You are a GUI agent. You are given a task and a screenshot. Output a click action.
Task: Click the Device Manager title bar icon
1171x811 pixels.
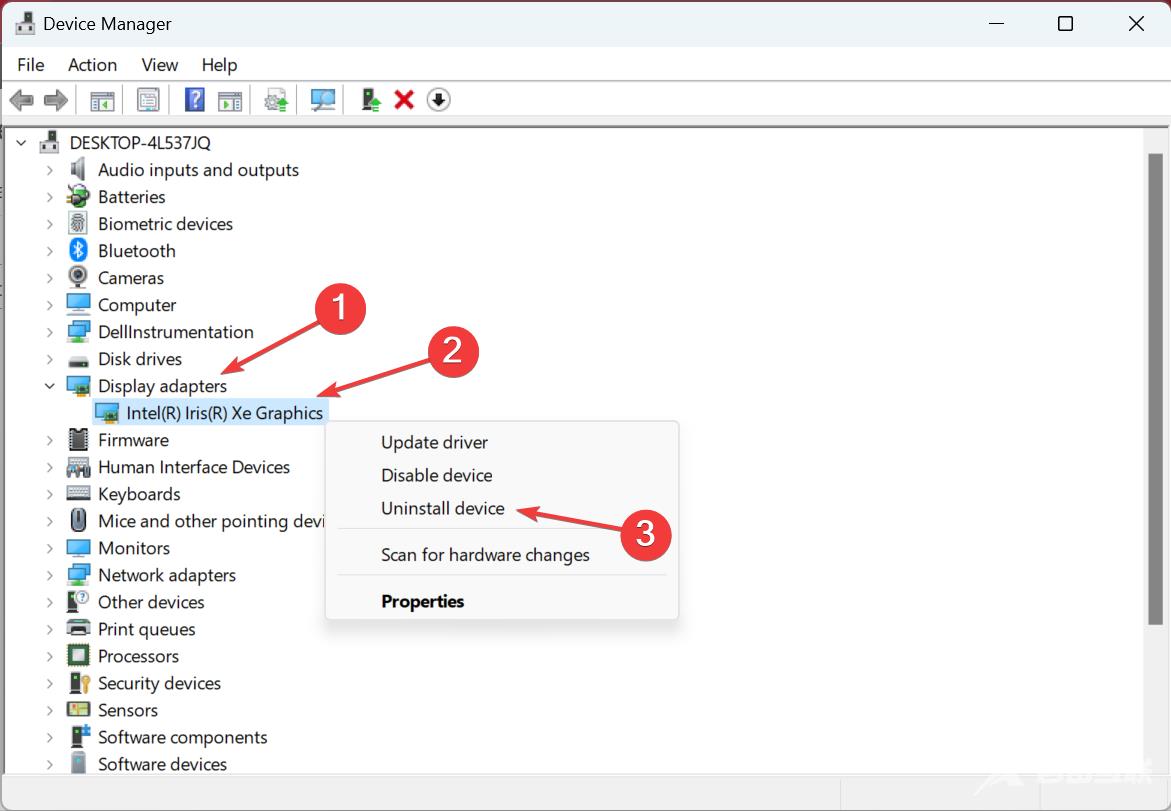pos(25,24)
